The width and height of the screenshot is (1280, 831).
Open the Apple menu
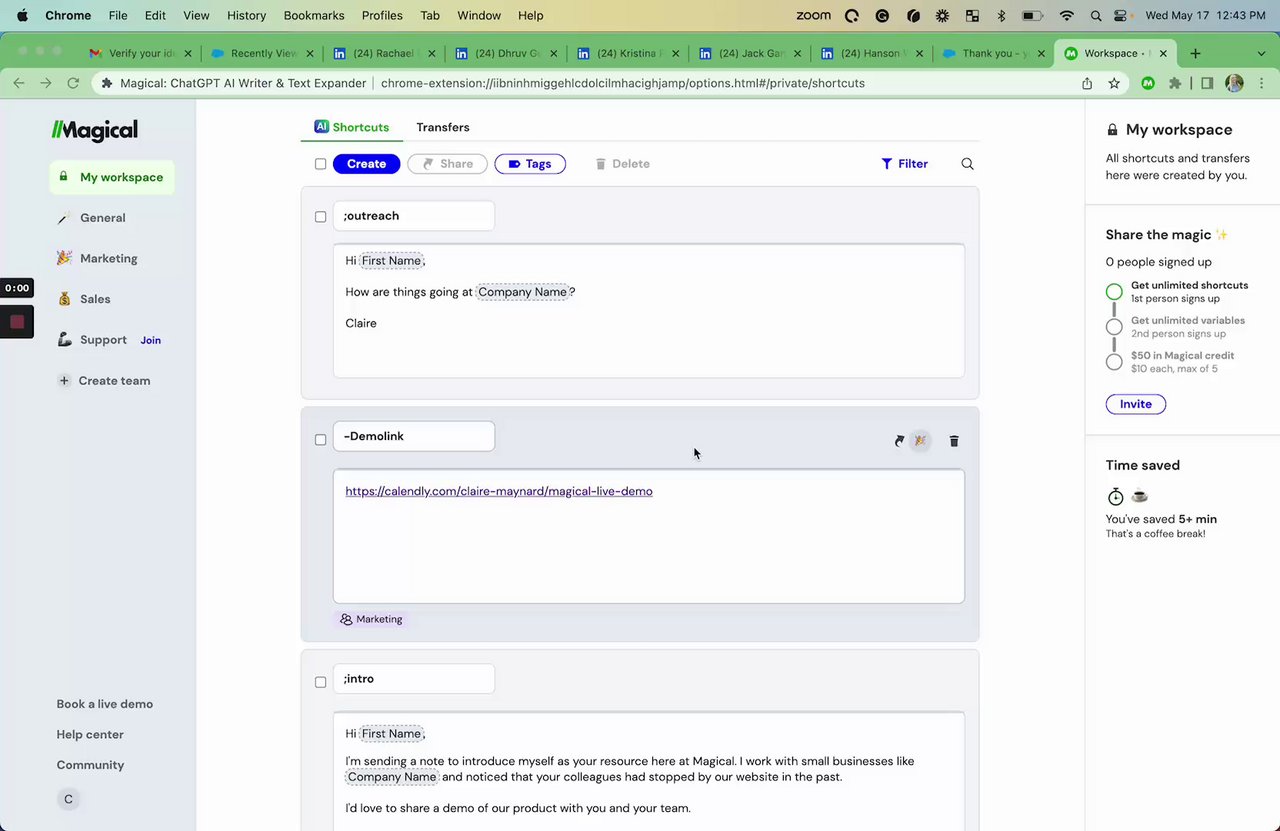pos(22,15)
